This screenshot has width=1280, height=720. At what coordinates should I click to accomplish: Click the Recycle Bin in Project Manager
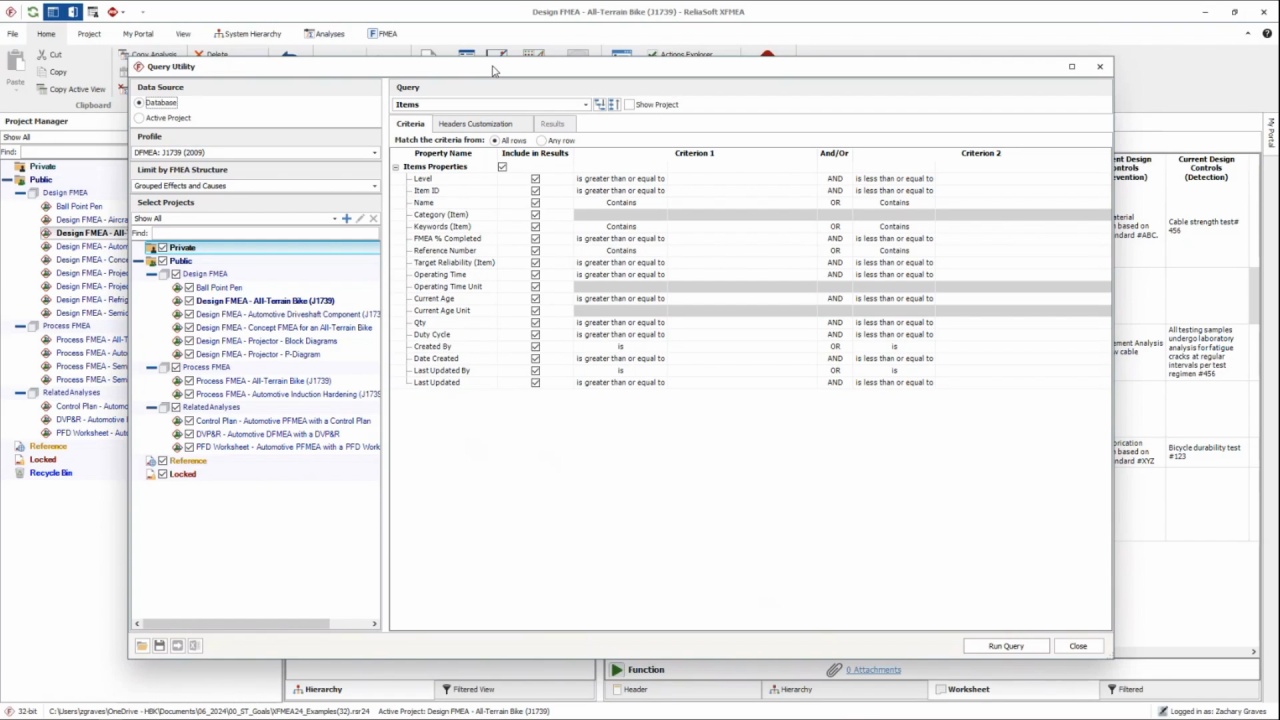[51, 473]
